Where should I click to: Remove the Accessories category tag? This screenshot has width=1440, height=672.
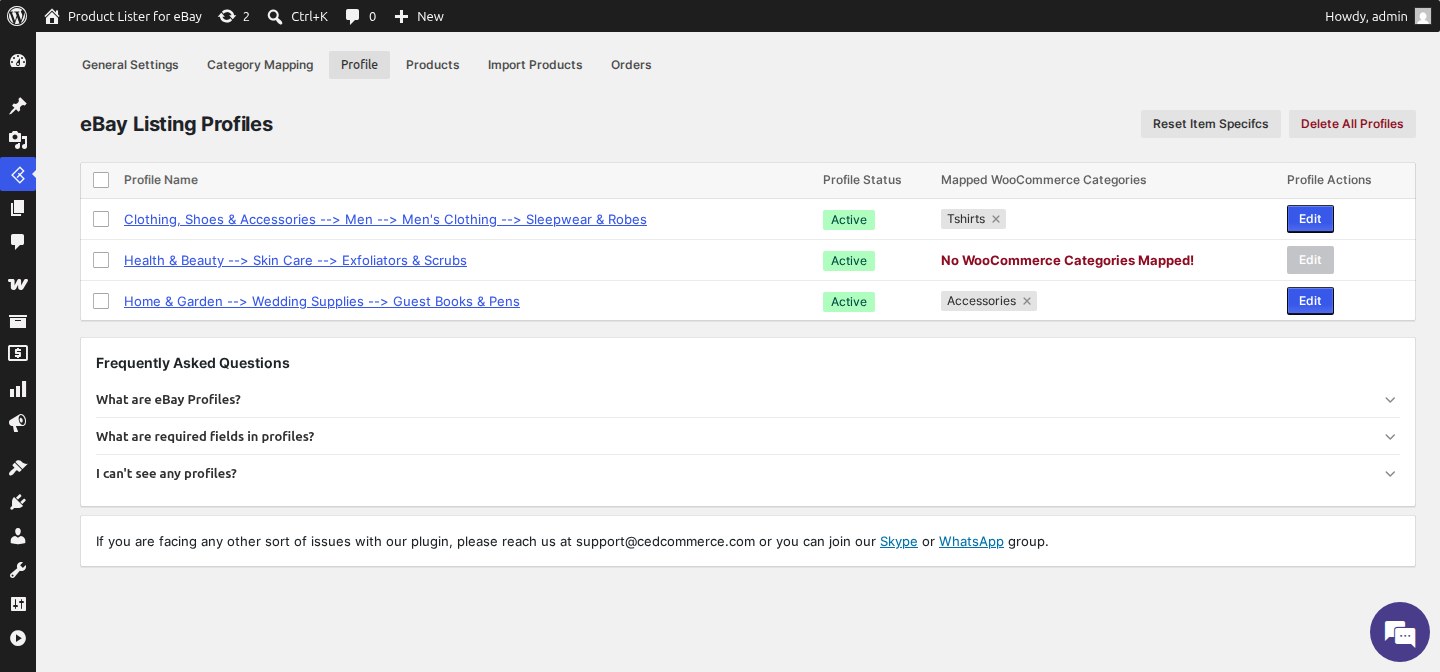tap(1027, 301)
